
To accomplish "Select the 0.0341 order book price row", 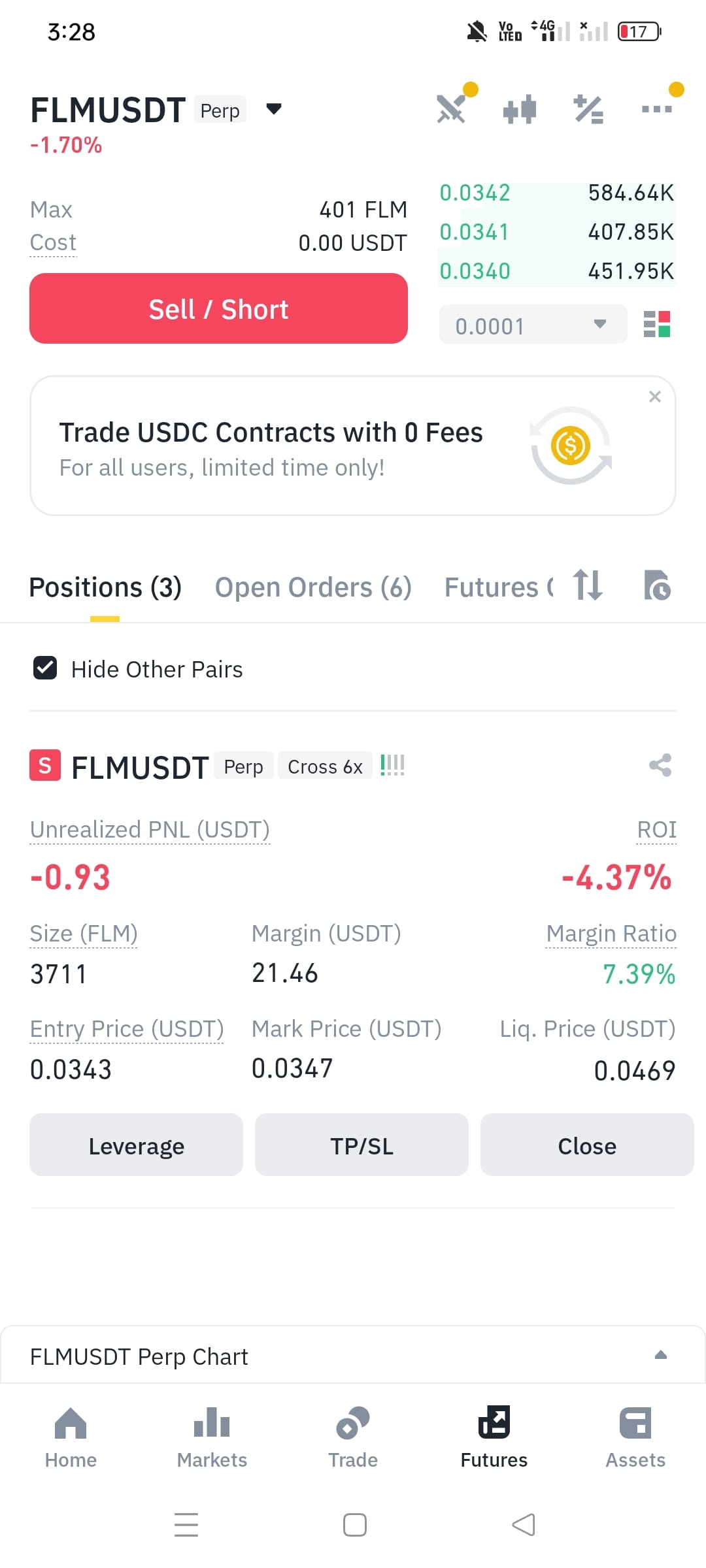I will pos(557,232).
